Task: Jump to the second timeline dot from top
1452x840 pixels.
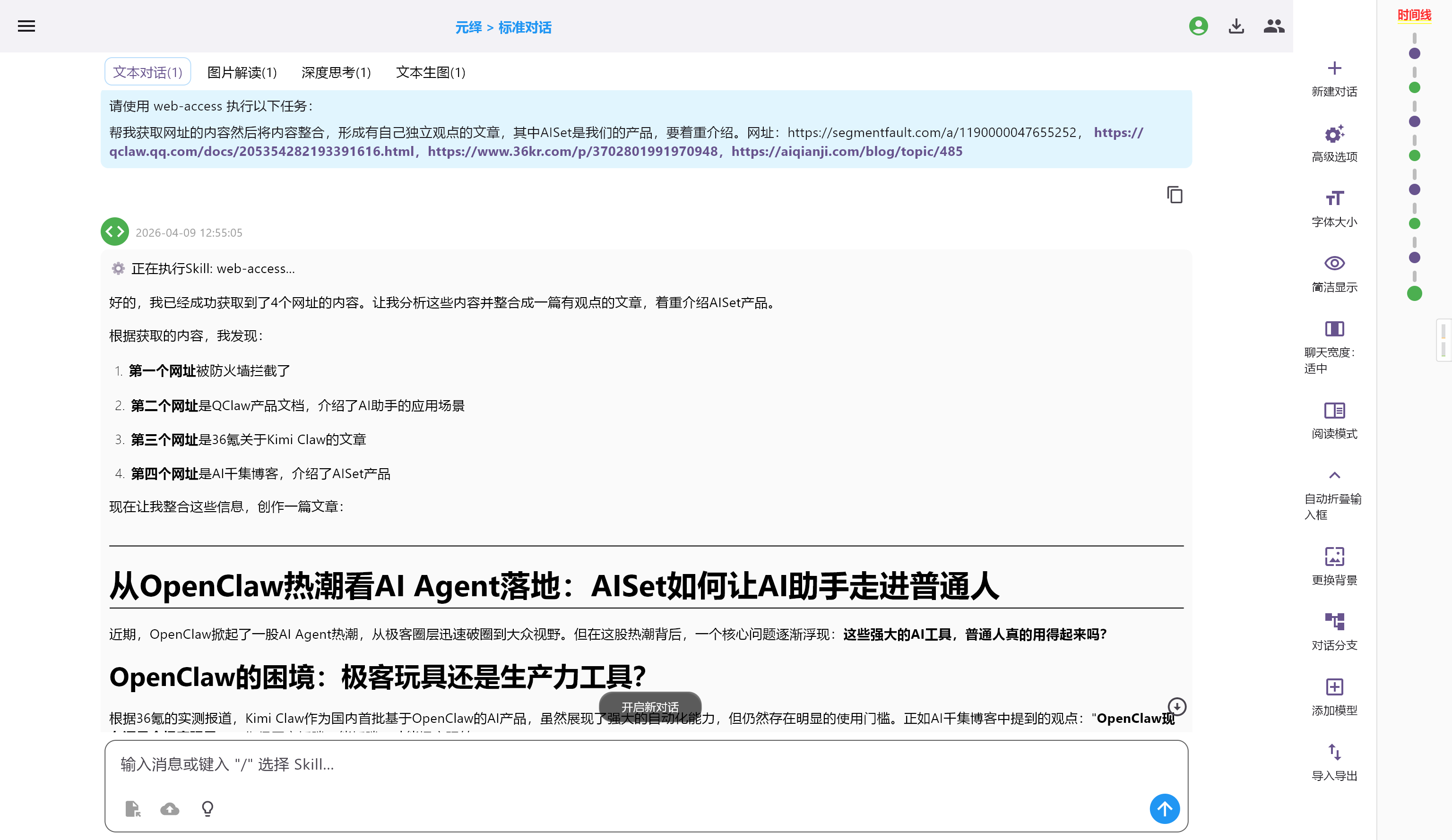Action: coord(1415,87)
